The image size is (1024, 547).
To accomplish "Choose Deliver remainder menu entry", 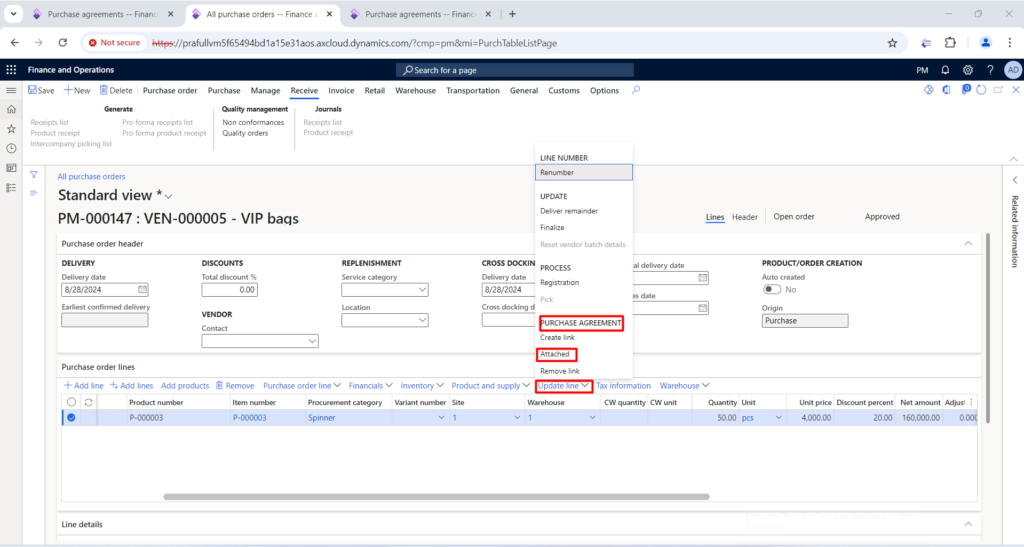I will pos(569,211).
